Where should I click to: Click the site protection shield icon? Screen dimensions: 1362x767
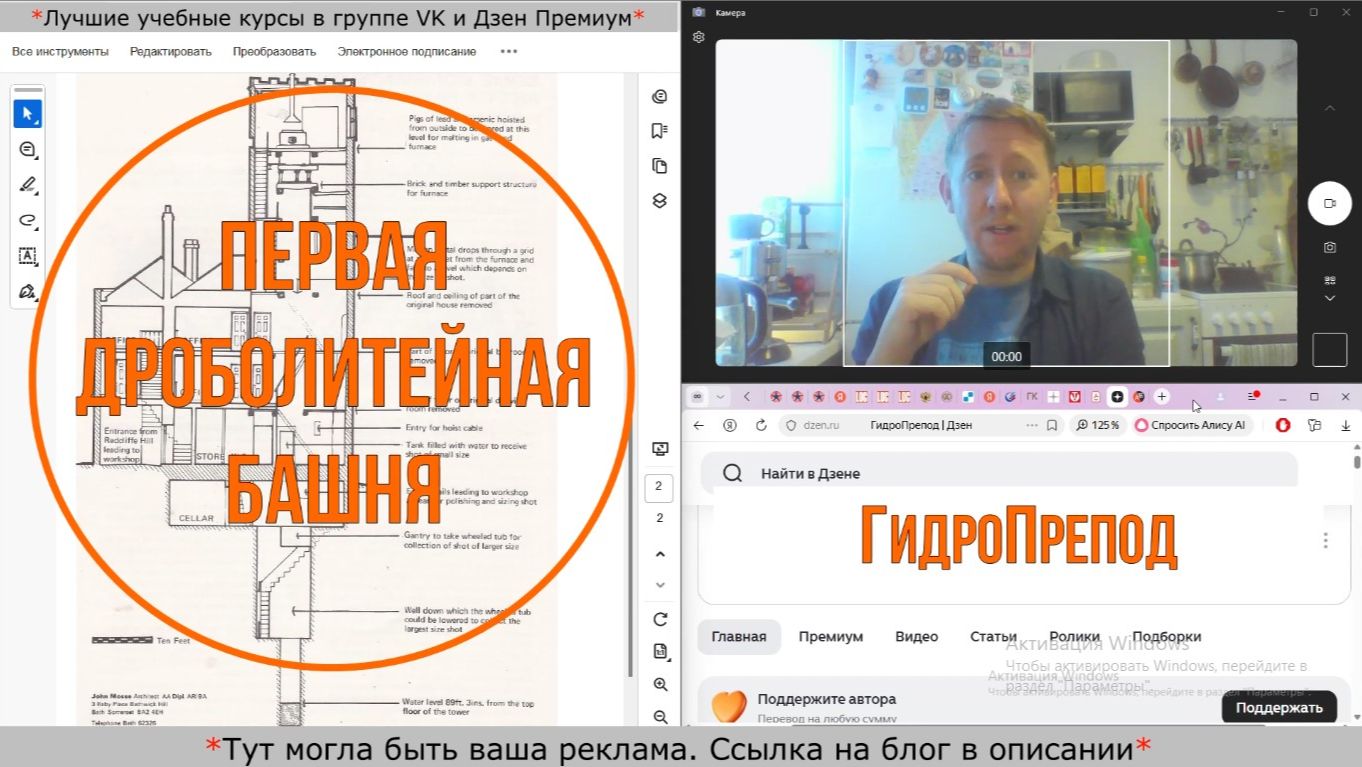click(790, 425)
